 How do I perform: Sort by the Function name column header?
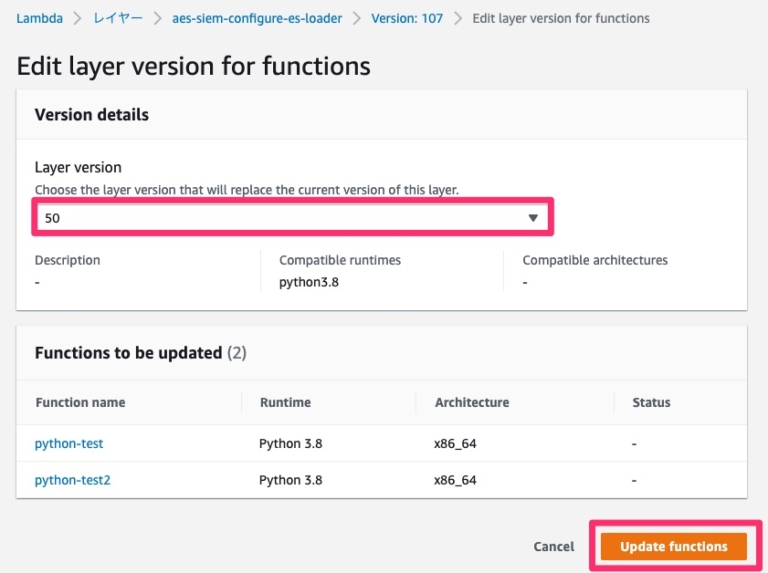80,402
